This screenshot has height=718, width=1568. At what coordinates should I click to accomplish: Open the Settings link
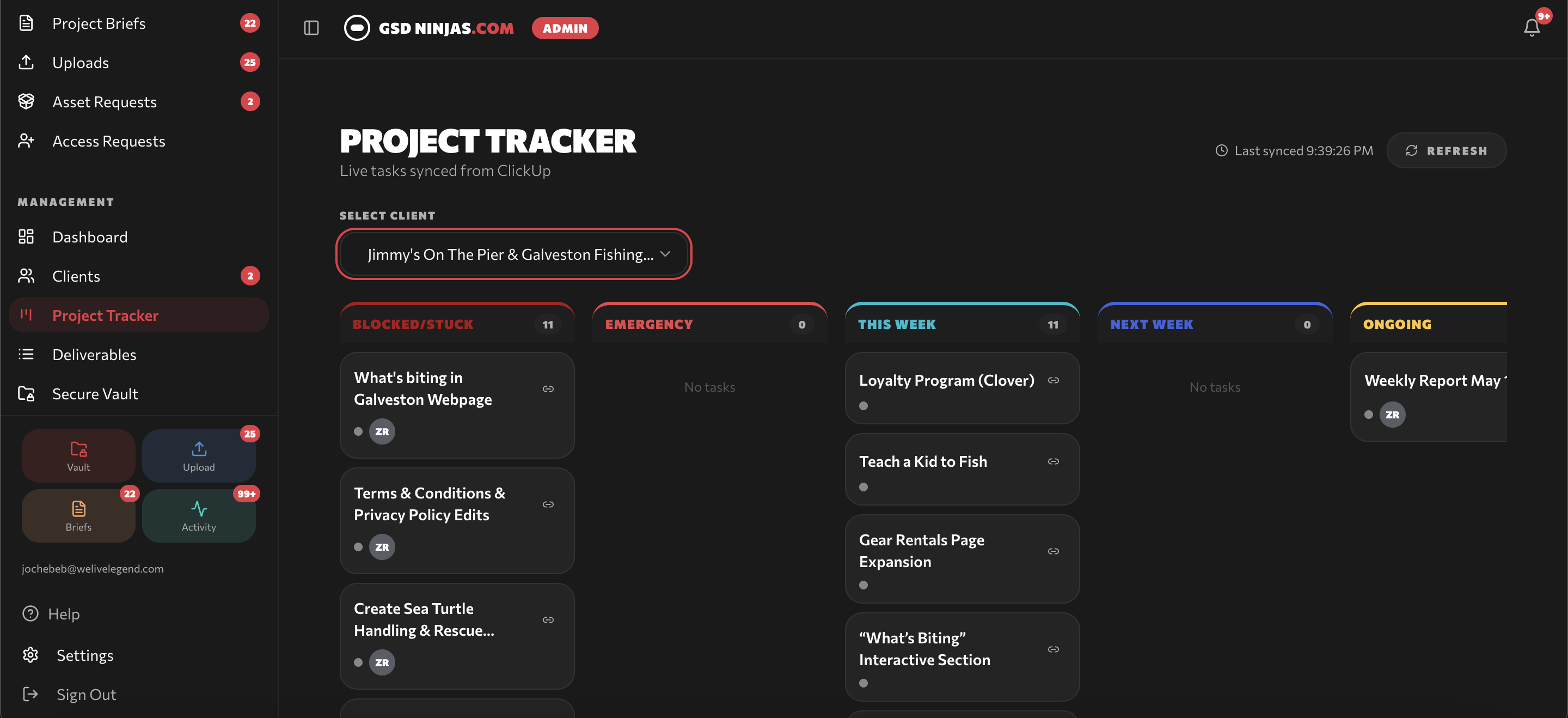pos(84,655)
